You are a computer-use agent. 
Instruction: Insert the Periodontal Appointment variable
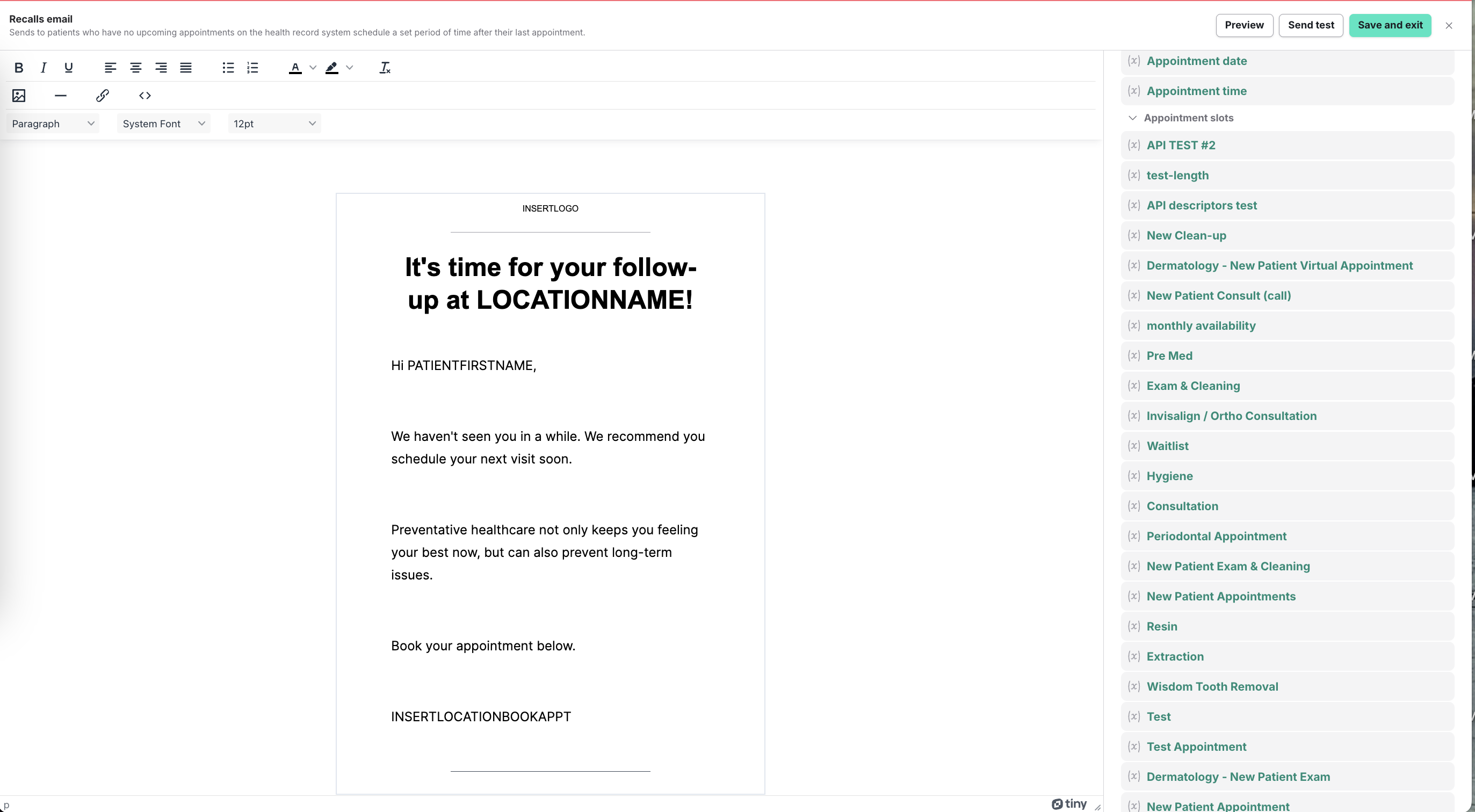[1287, 536]
